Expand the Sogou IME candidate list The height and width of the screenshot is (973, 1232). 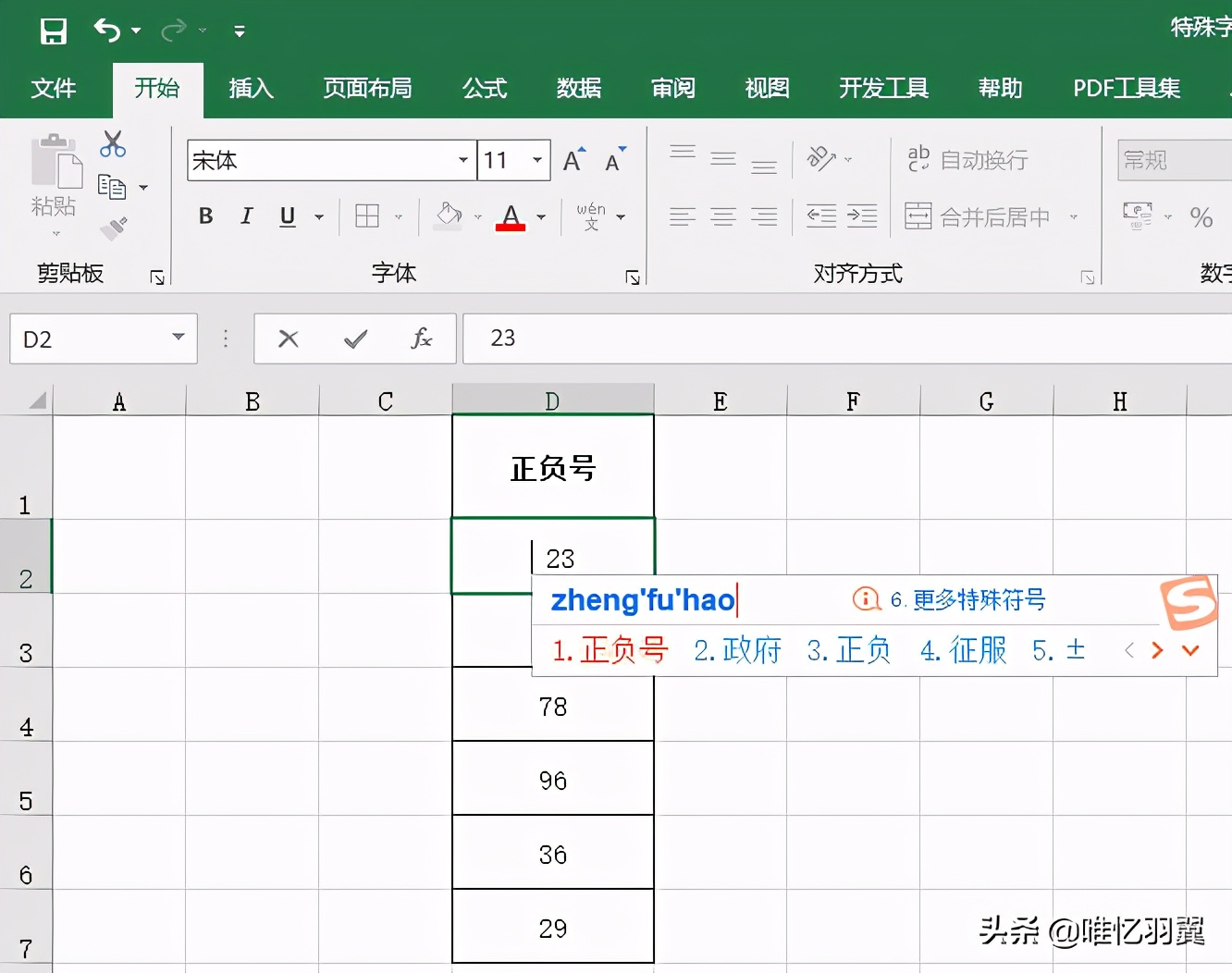1191,650
